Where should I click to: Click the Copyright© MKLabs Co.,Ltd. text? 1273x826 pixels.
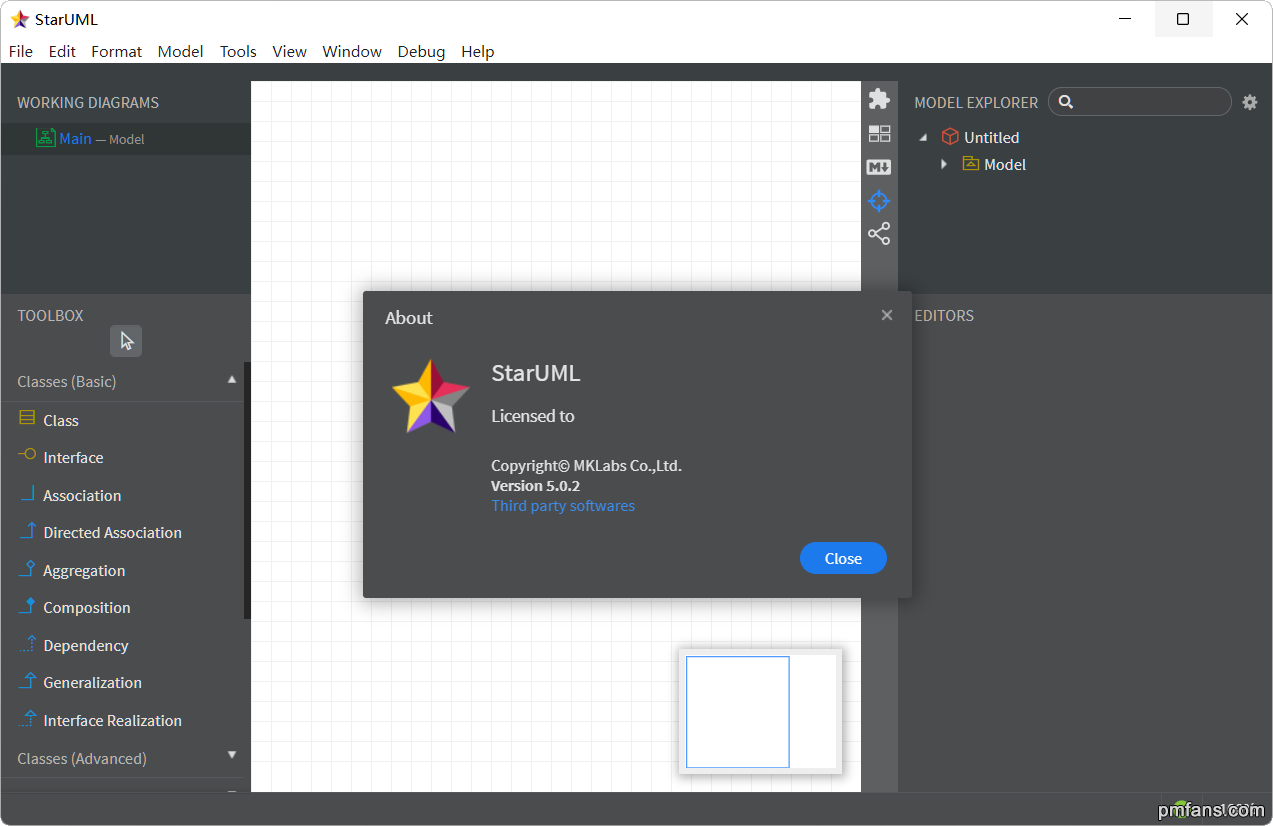point(586,466)
